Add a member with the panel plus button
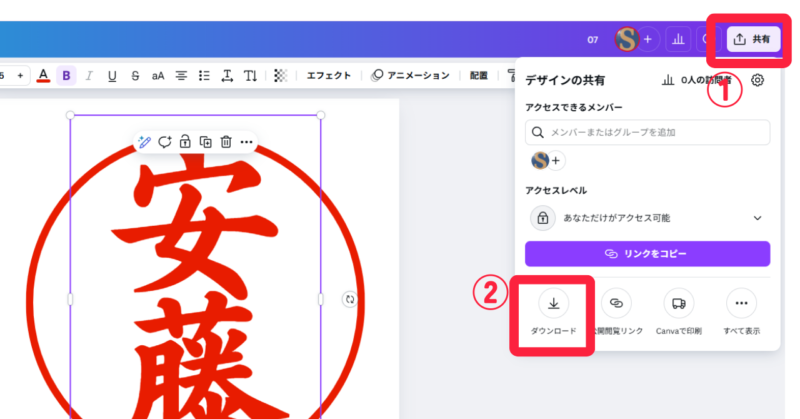 point(556,161)
